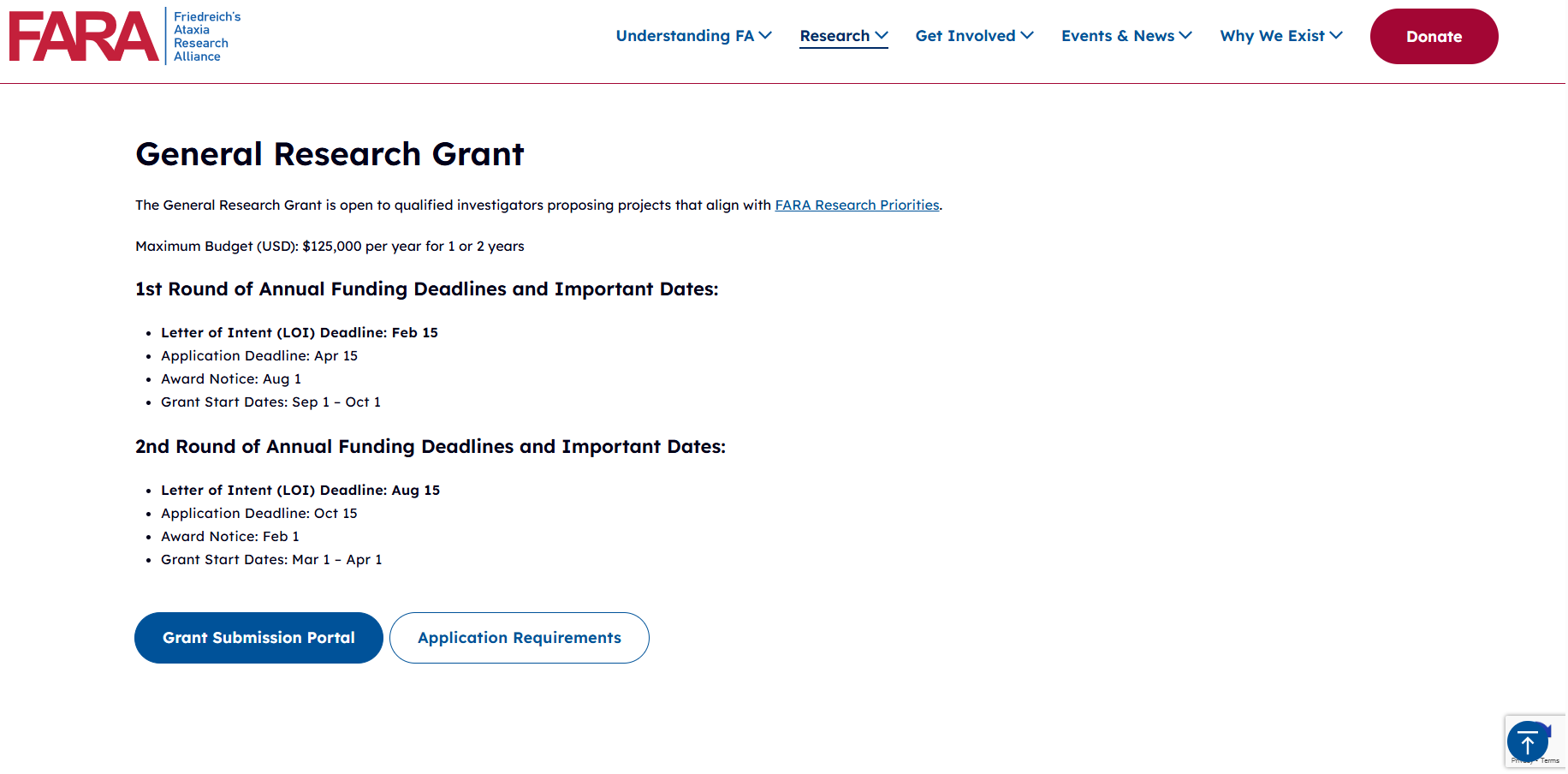Select the Research menu item
This screenshot has height=774, width=1568.
(834, 36)
